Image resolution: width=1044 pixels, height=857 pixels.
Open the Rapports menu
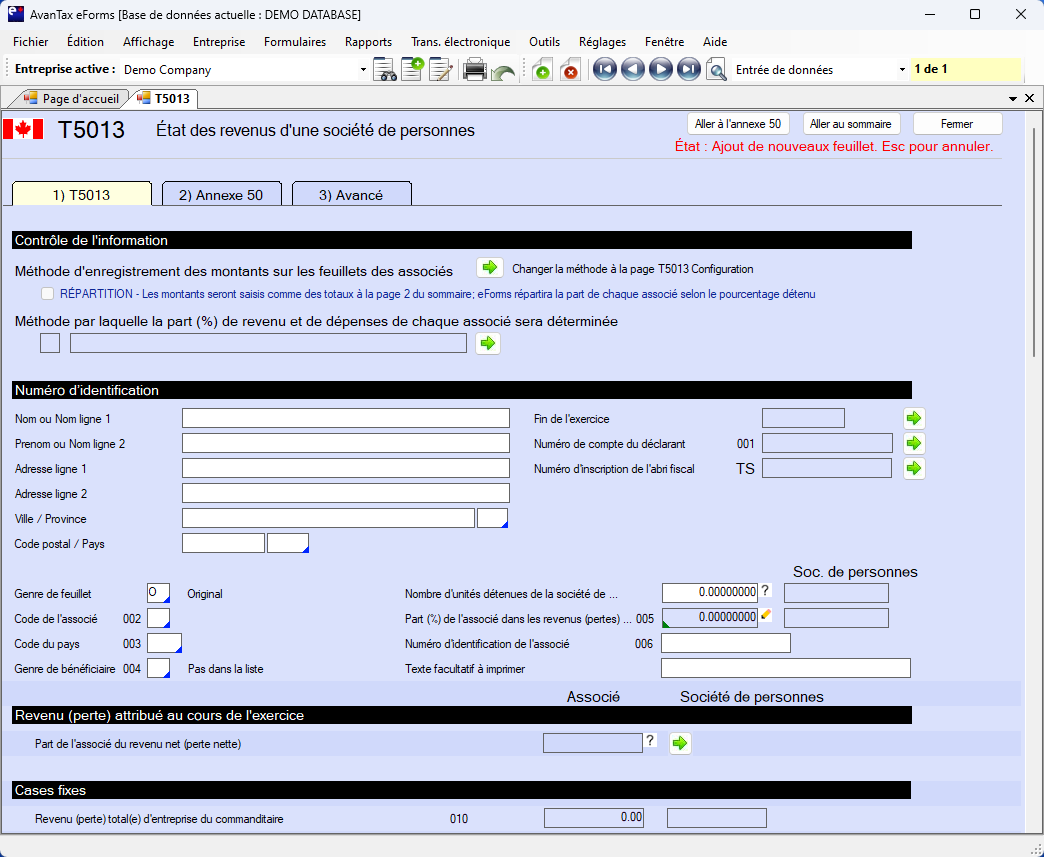point(368,42)
